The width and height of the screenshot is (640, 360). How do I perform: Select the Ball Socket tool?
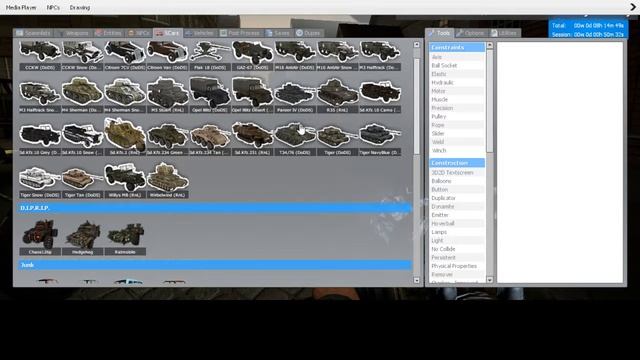457,65
